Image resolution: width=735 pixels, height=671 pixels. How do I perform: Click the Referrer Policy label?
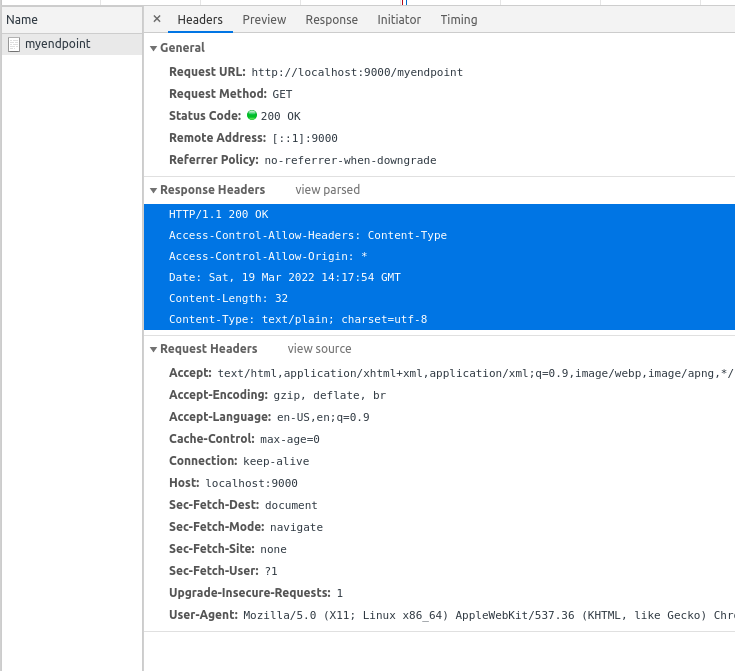pos(214,160)
